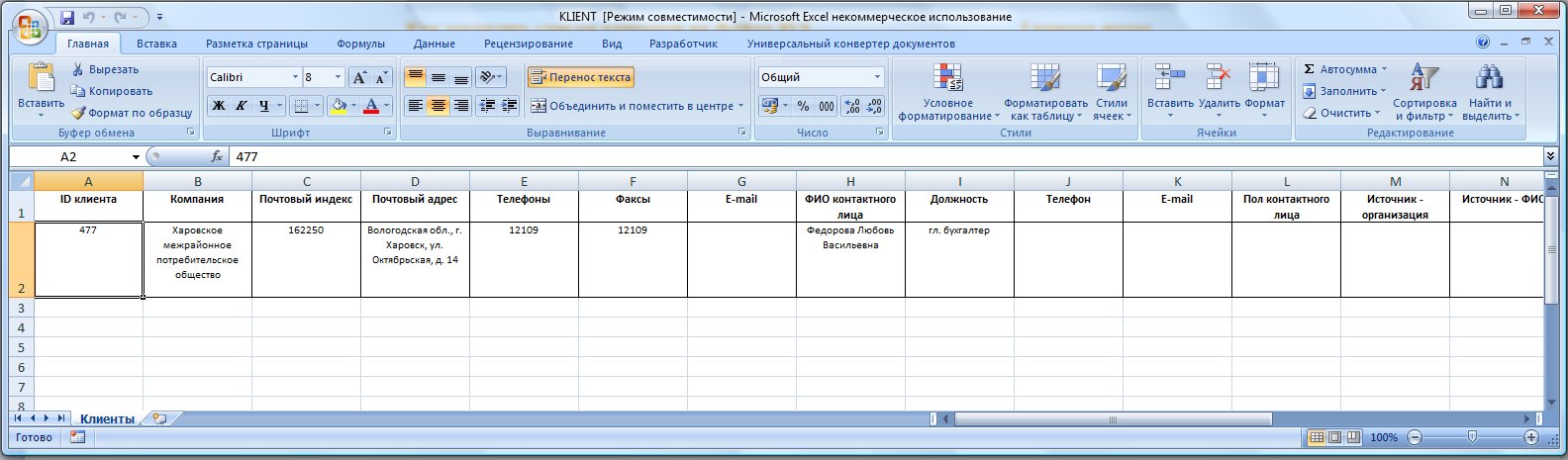Image resolution: width=1568 pixels, height=460 pixels.
Task: Open the Calibri font name dropdown
Action: [295, 77]
